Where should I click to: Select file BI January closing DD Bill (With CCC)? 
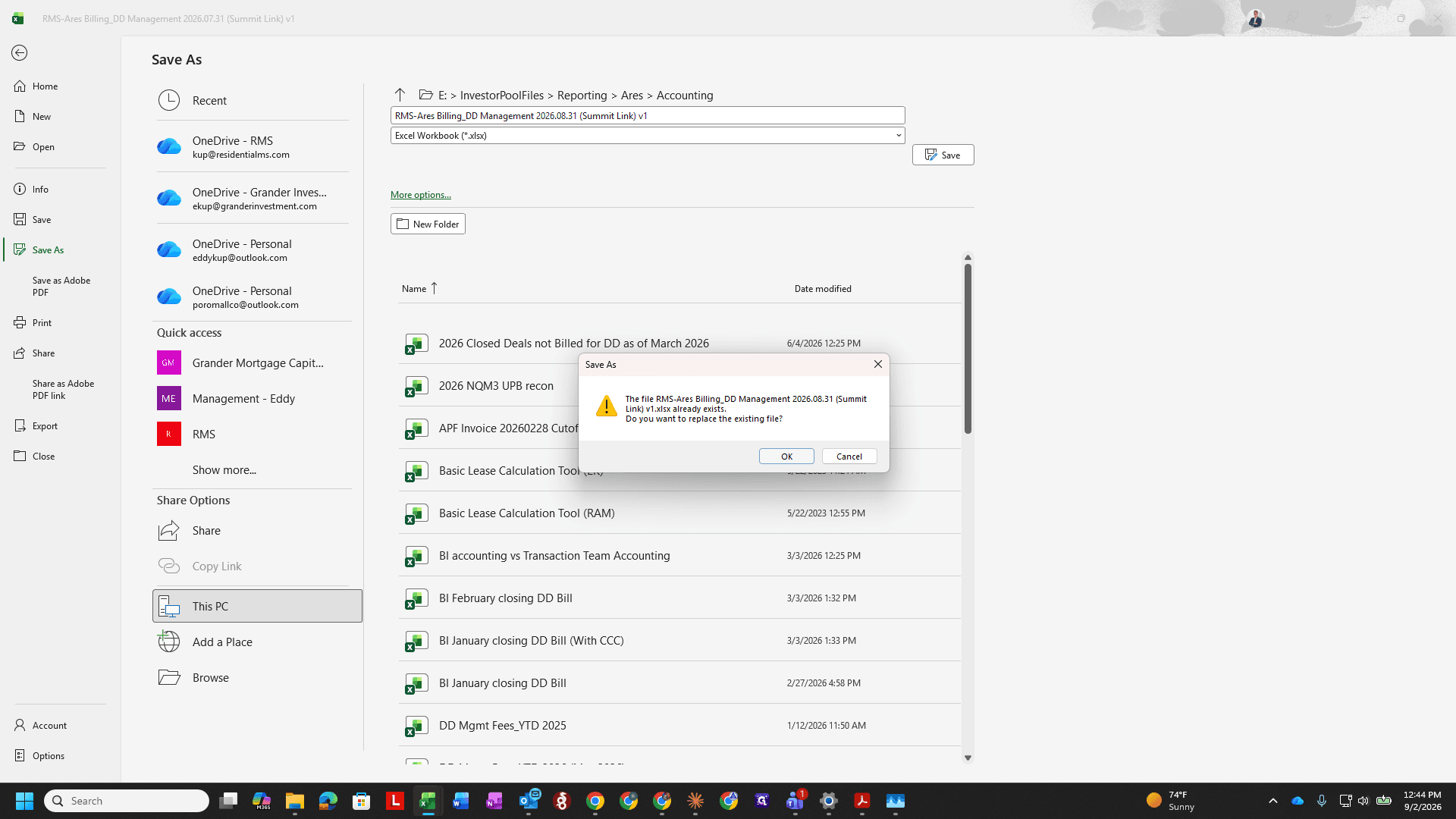pos(679,641)
